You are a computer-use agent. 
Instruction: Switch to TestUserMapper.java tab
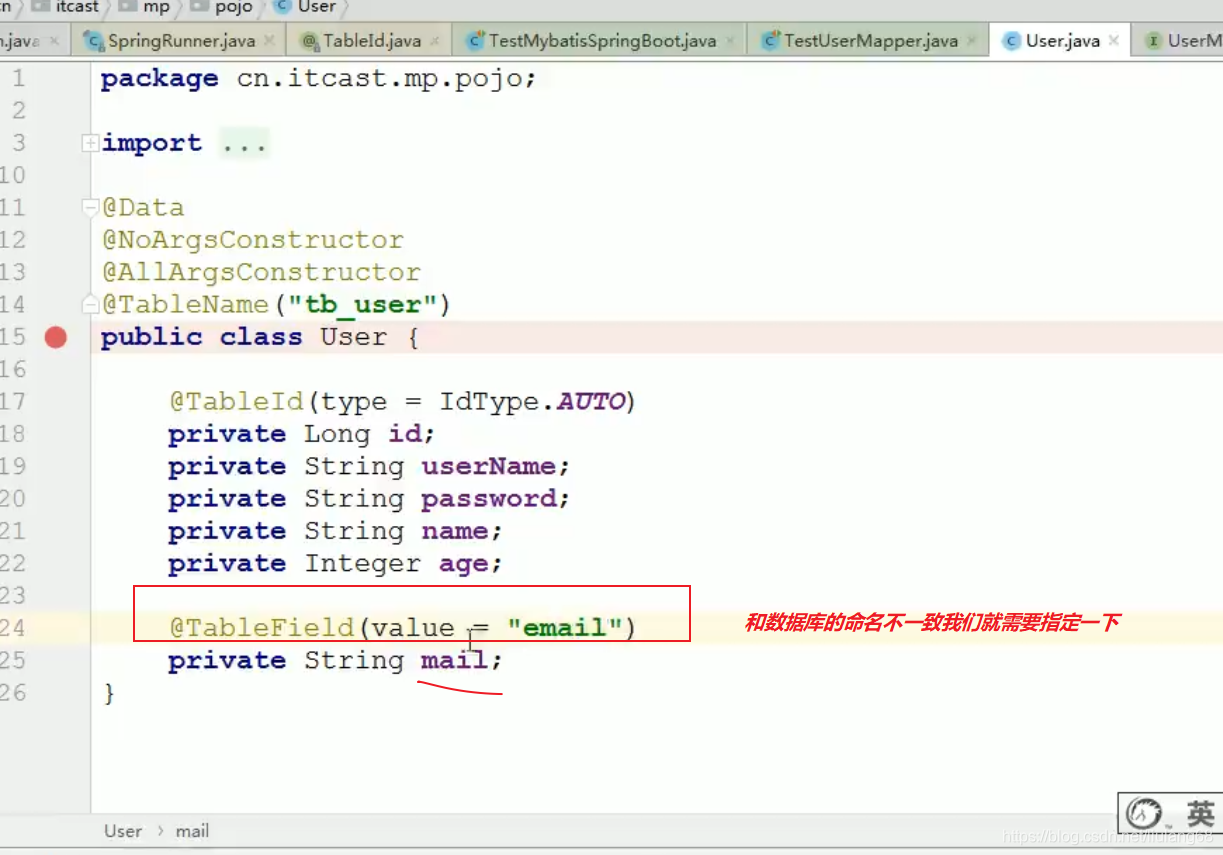tap(871, 41)
